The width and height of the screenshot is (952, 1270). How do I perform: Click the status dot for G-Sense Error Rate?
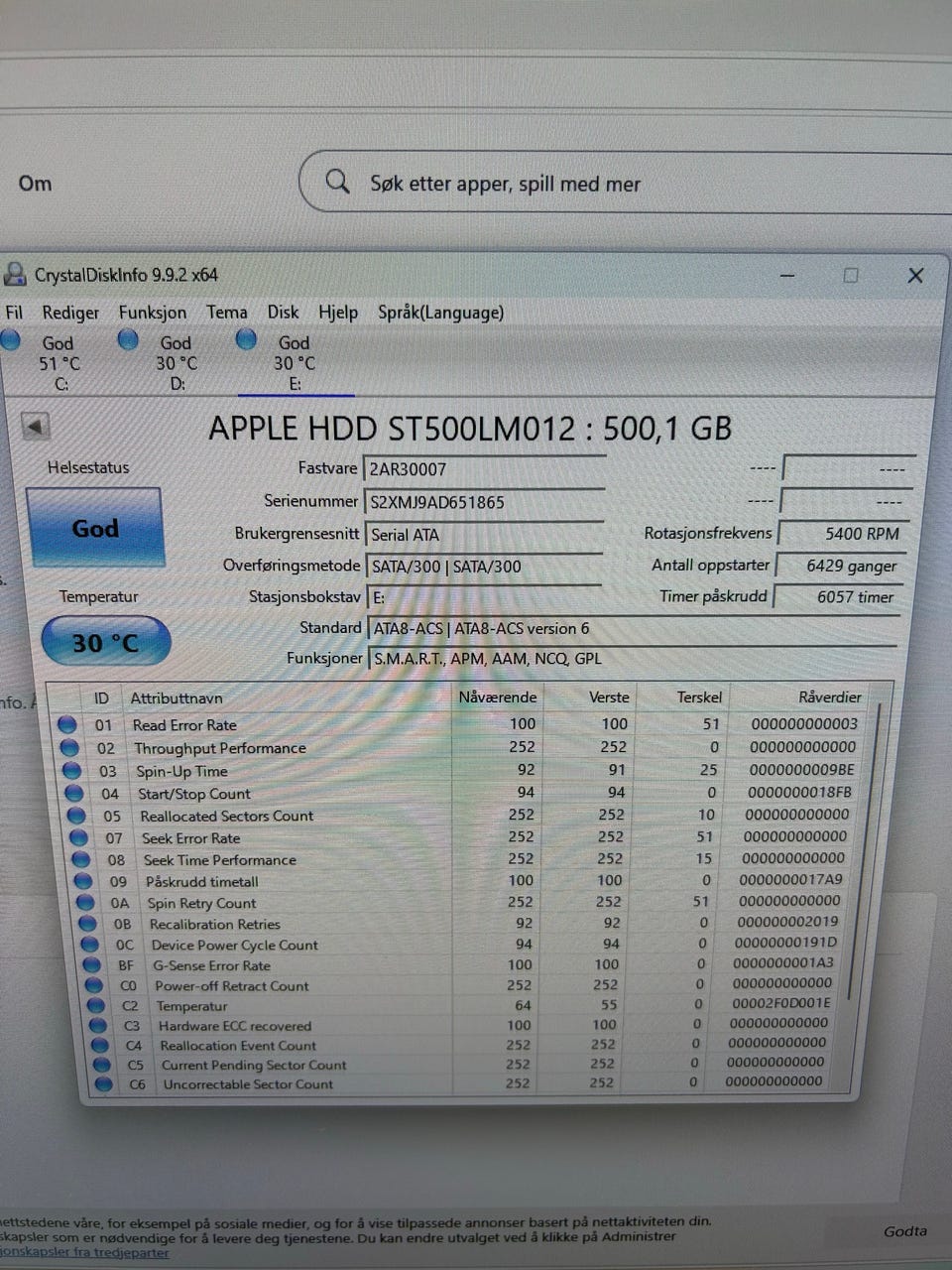point(92,965)
